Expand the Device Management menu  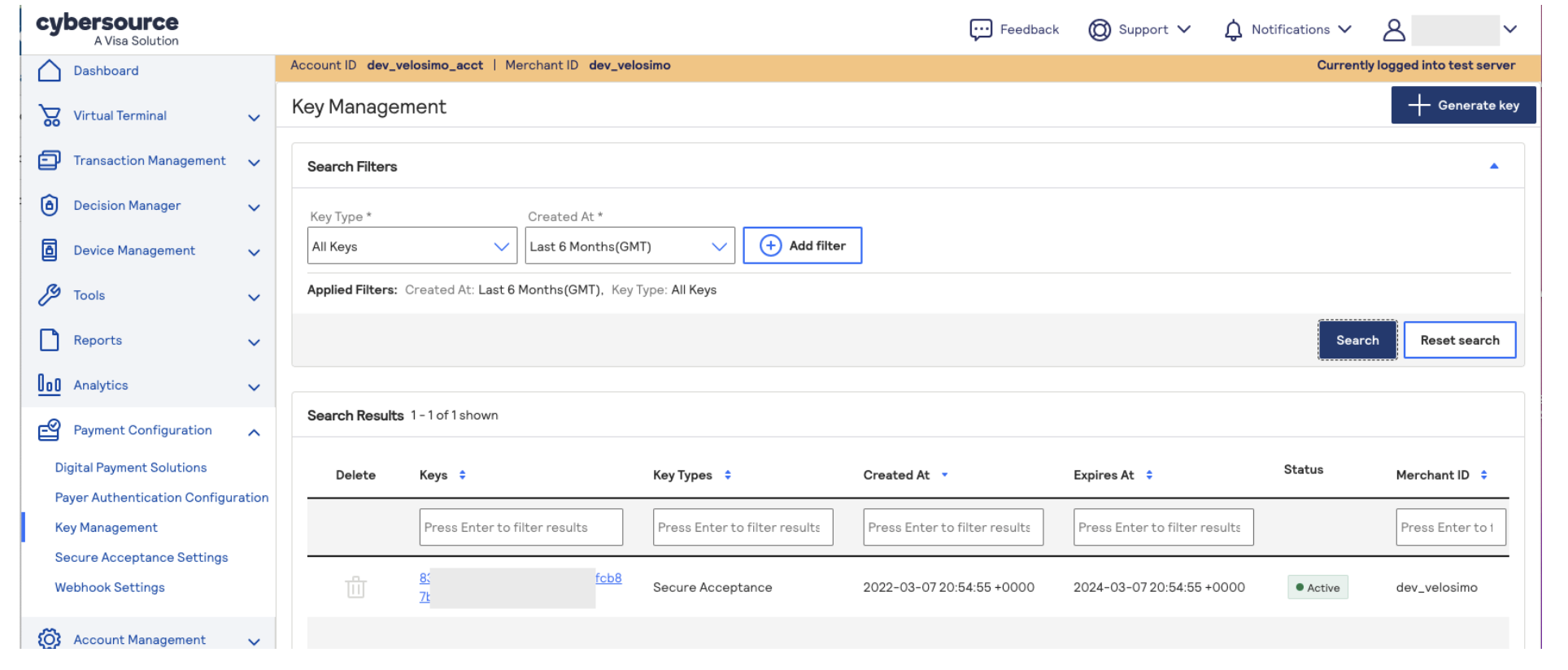(254, 252)
